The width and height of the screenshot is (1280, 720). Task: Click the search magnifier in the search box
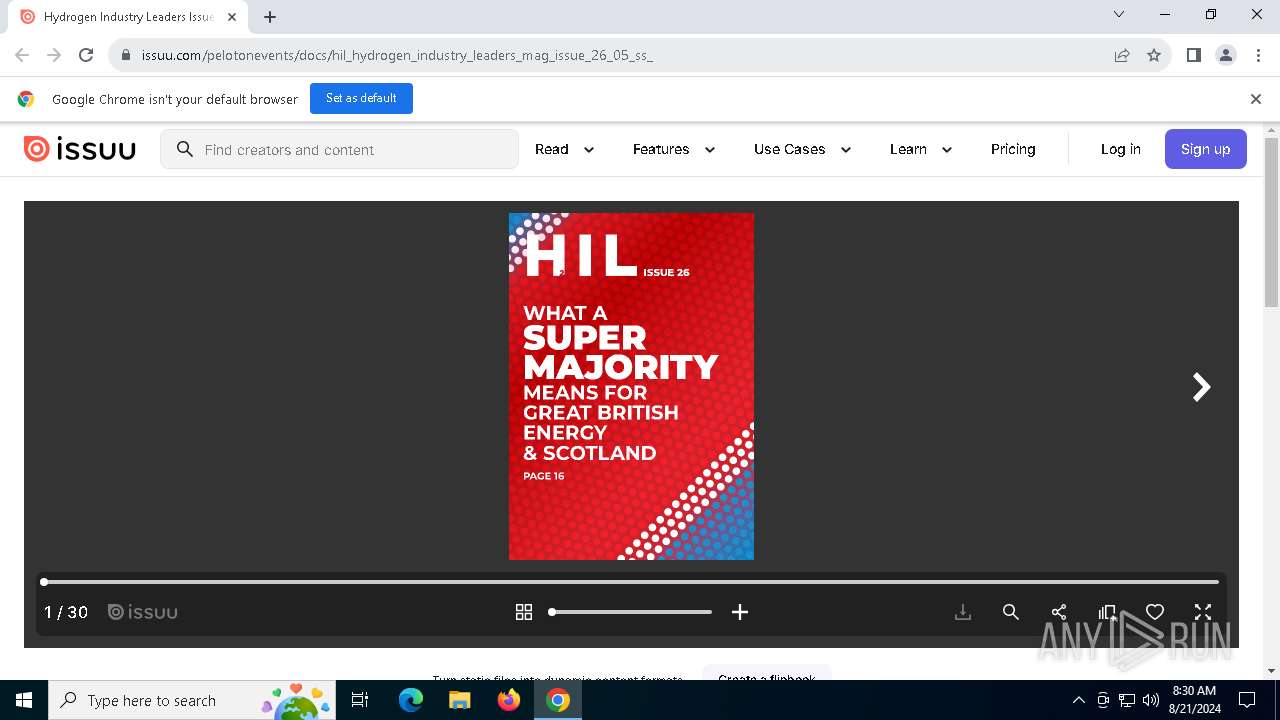pyautogui.click(x=184, y=149)
